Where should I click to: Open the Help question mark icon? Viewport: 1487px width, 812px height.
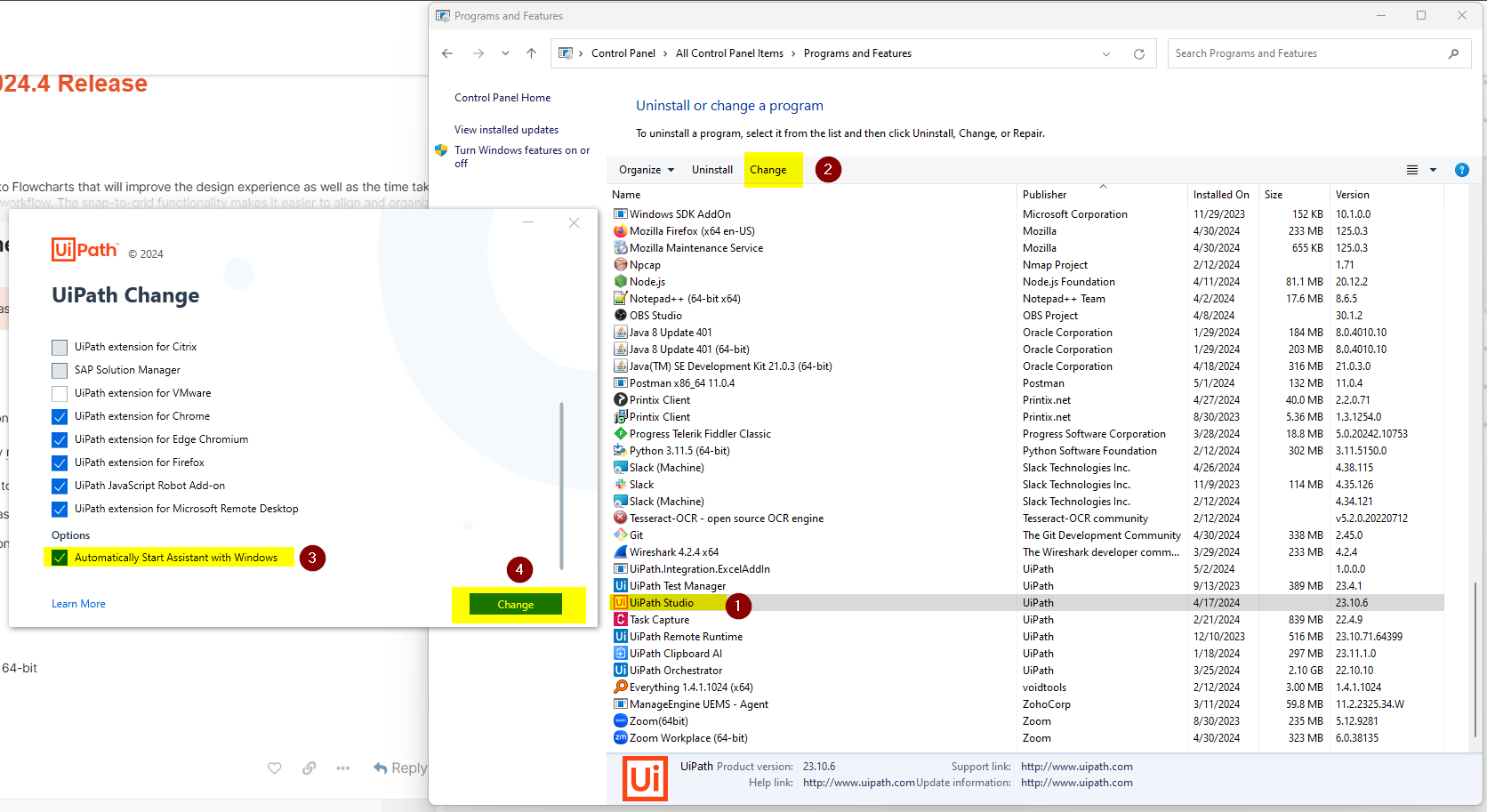[x=1461, y=170]
